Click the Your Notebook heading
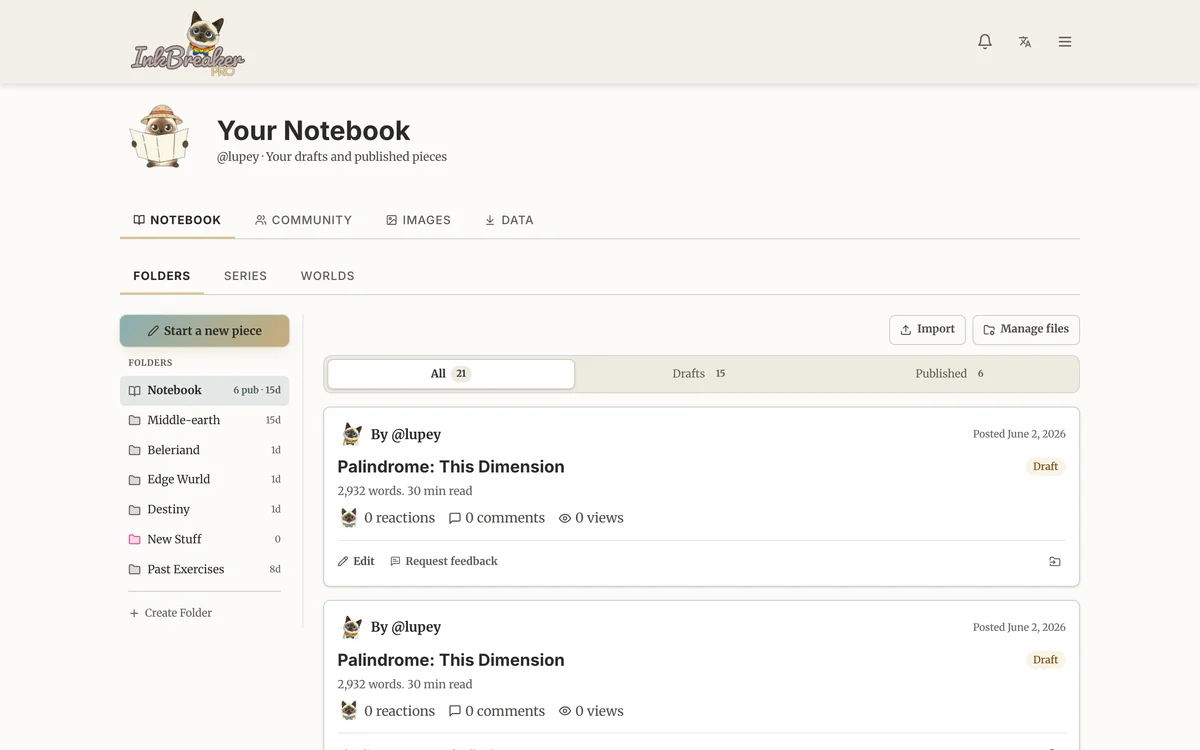Image resolution: width=1200 pixels, height=750 pixels. pyautogui.click(x=314, y=131)
